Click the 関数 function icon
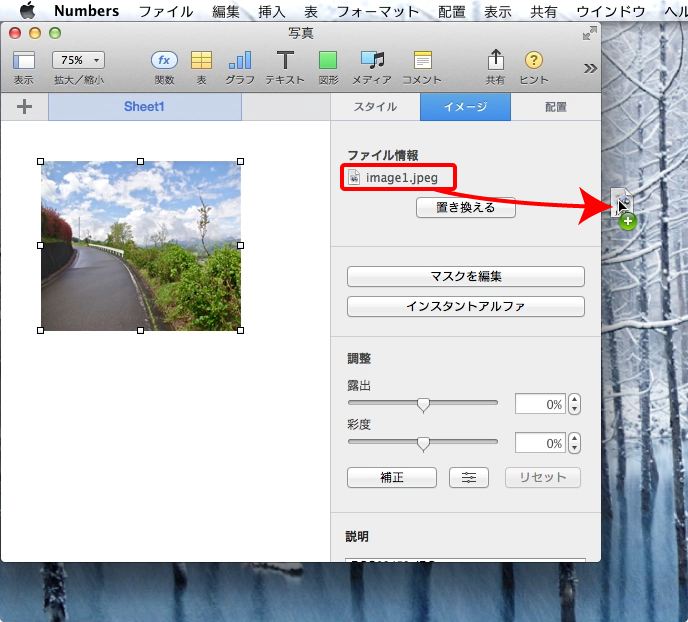This screenshot has width=688, height=622. click(164, 60)
